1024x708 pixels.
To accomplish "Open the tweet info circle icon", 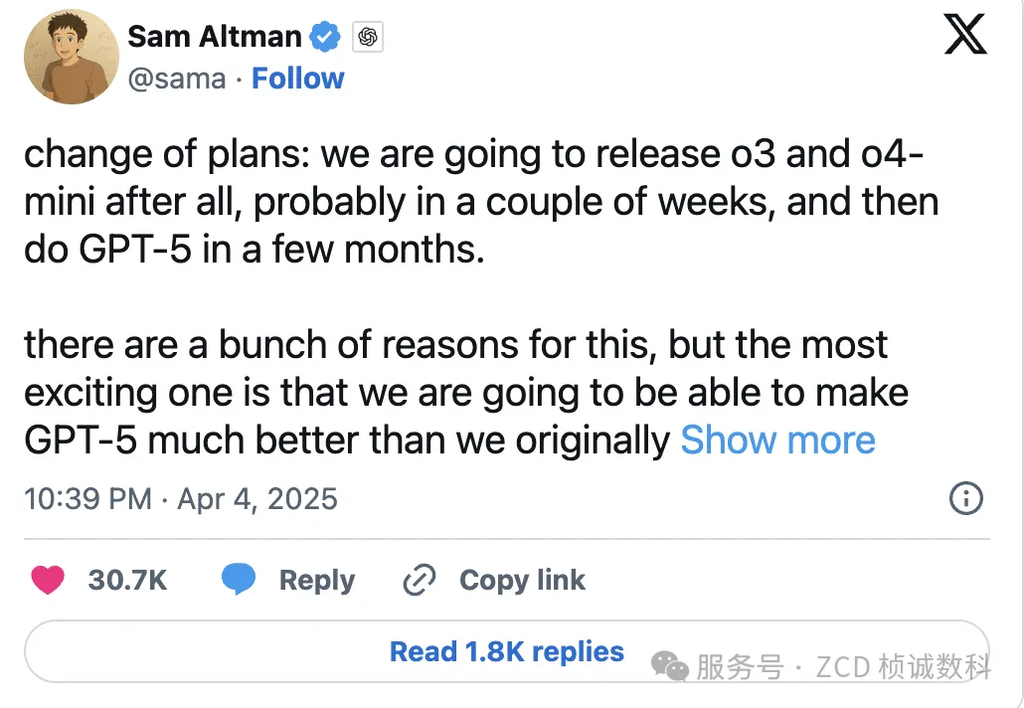I will [x=965, y=498].
